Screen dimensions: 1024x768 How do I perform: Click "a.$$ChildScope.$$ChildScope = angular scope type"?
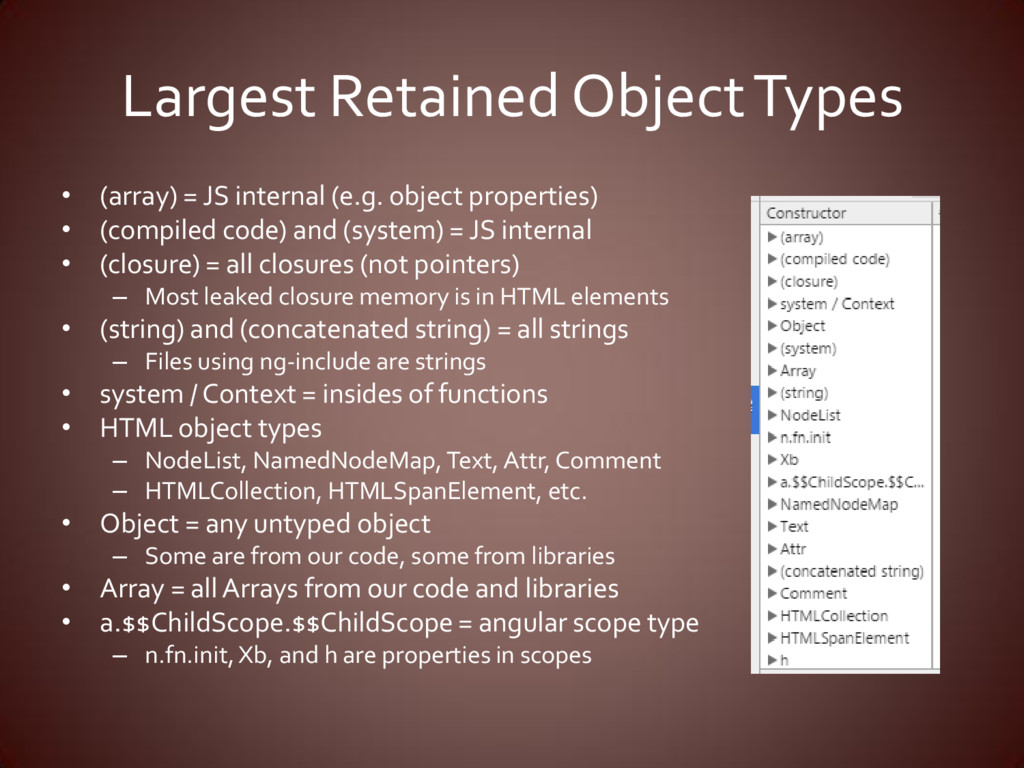click(x=400, y=623)
